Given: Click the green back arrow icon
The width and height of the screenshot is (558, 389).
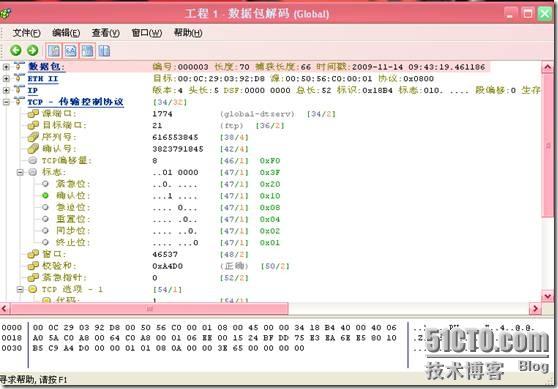Looking at the screenshot, I should (x=16, y=50).
